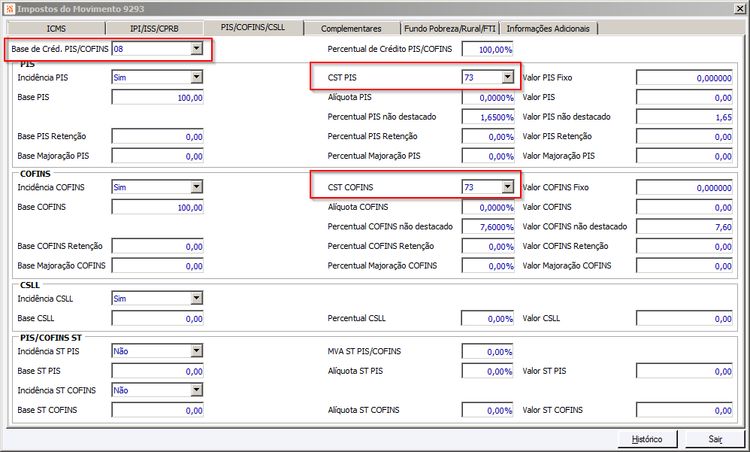Click the Valor Majoração PIS field
Screen dimensions: 750x452
[x=684, y=156]
